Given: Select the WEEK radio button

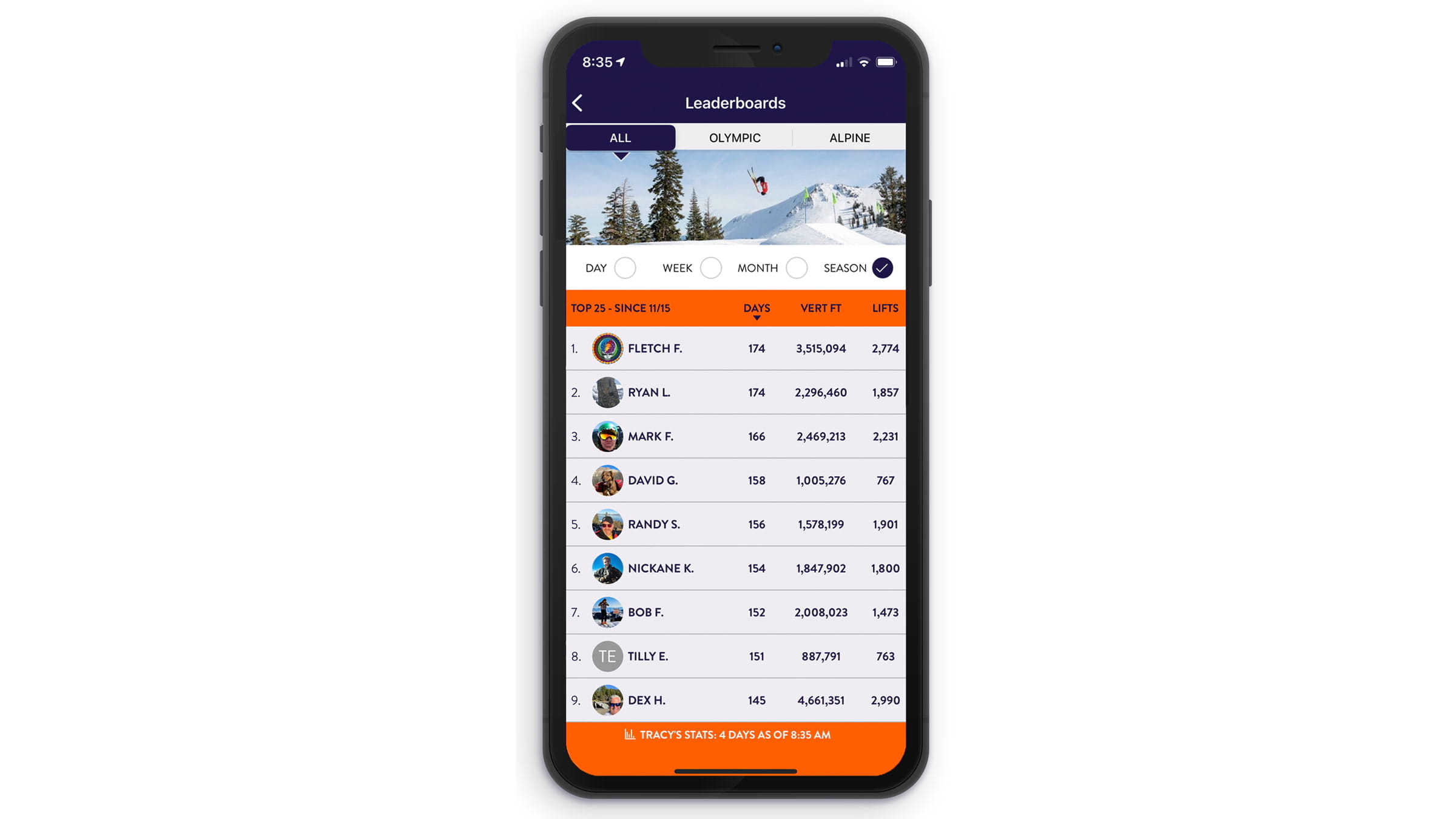Looking at the screenshot, I should (711, 267).
